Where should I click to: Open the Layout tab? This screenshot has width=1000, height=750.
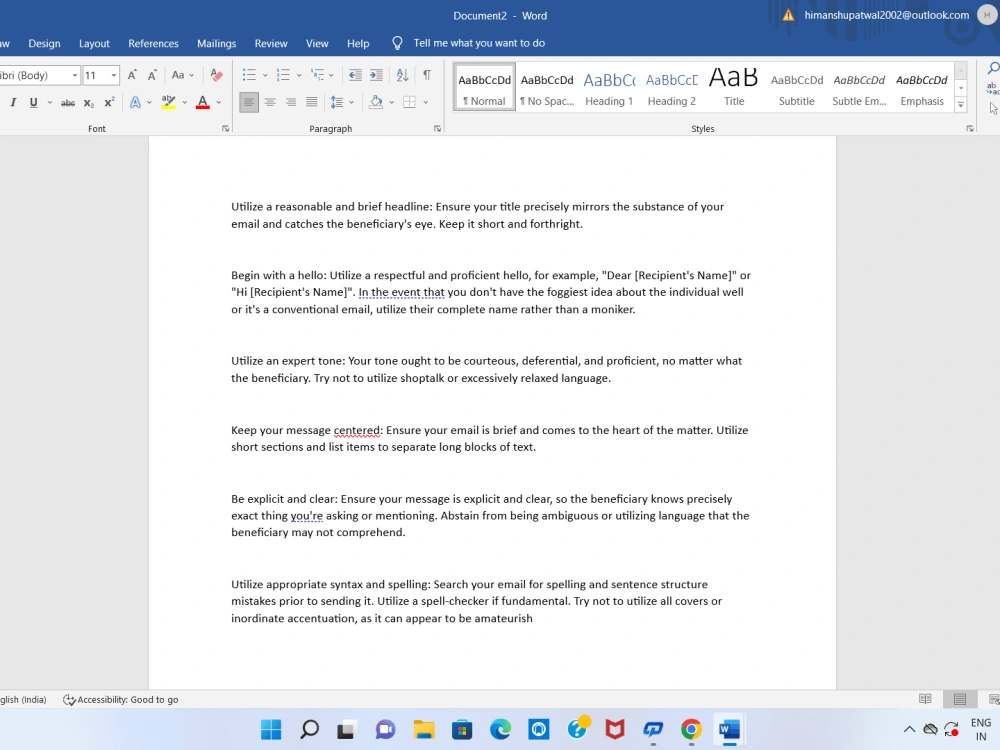[x=94, y=43]
